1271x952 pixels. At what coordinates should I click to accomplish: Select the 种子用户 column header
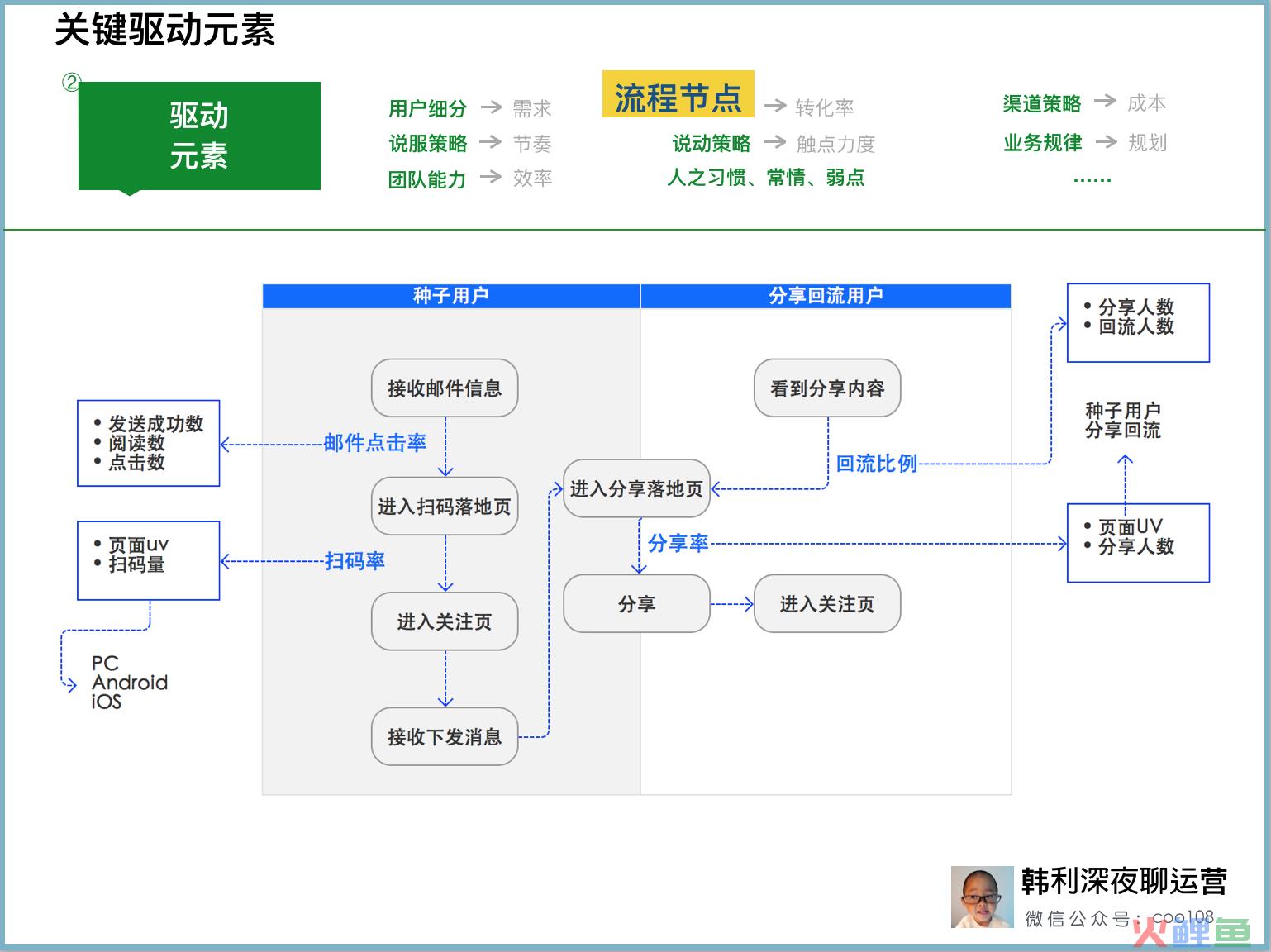click(451, 296)
